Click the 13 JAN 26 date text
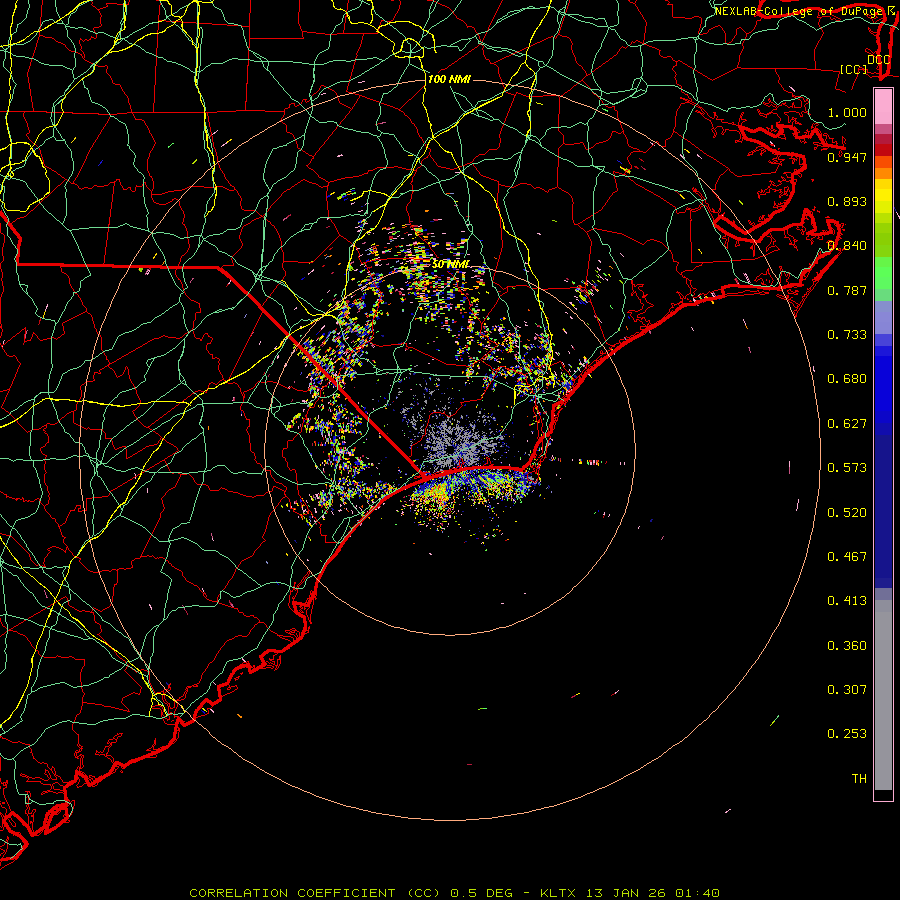Viewport: 900px width, 900px height. pos(626,893)
